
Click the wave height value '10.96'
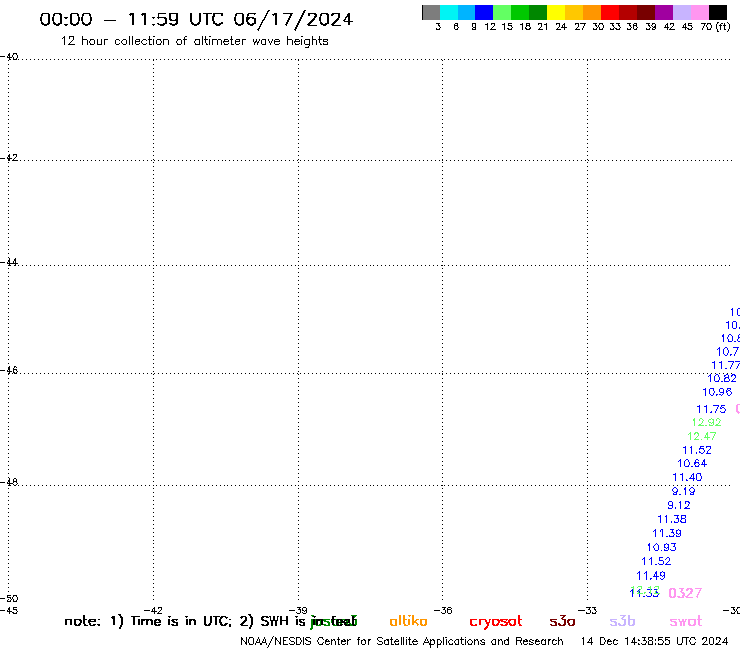tap(717, 392)
